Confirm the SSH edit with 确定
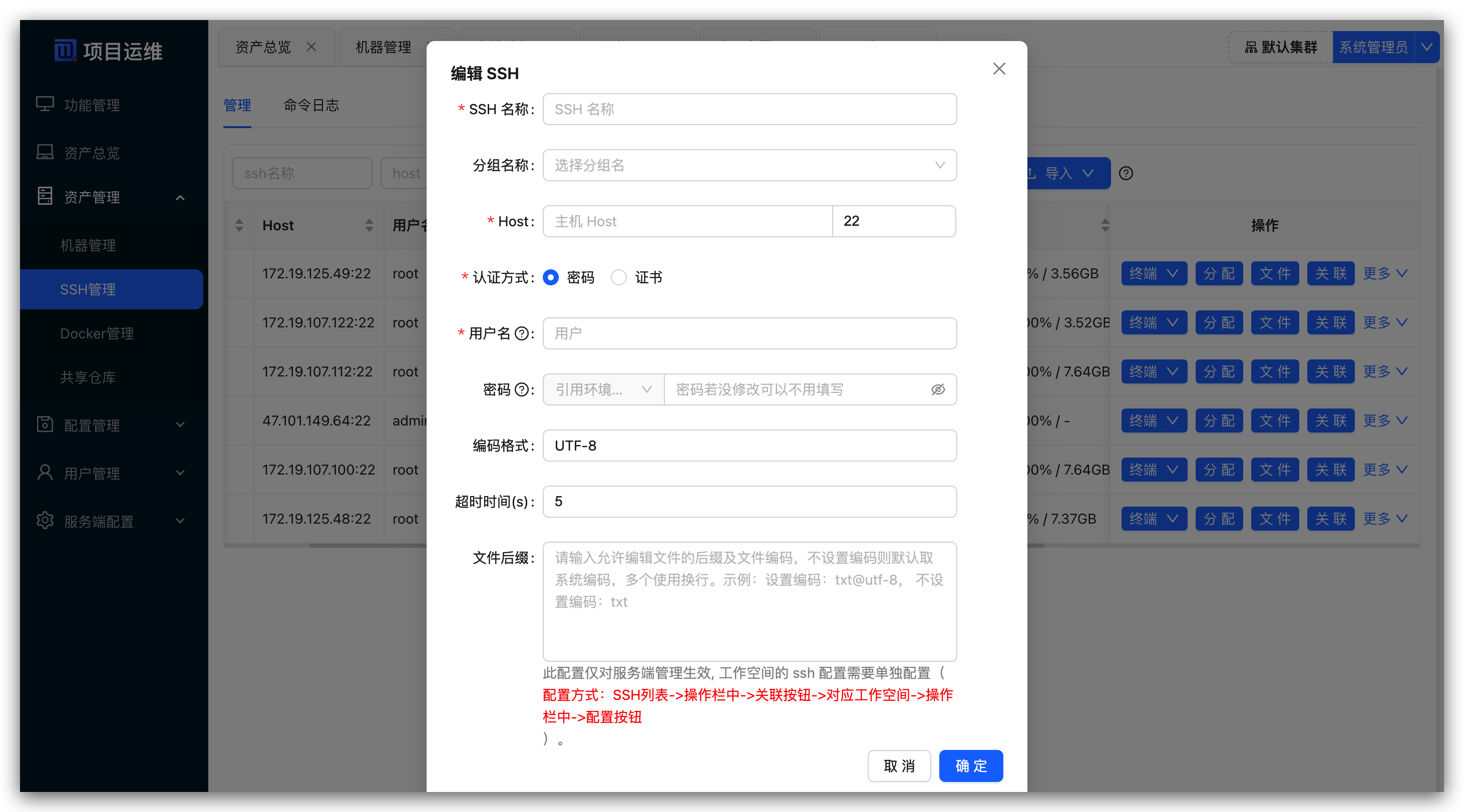The width and height of the screenshot is (1464, 812). click(x=971, y=766)
